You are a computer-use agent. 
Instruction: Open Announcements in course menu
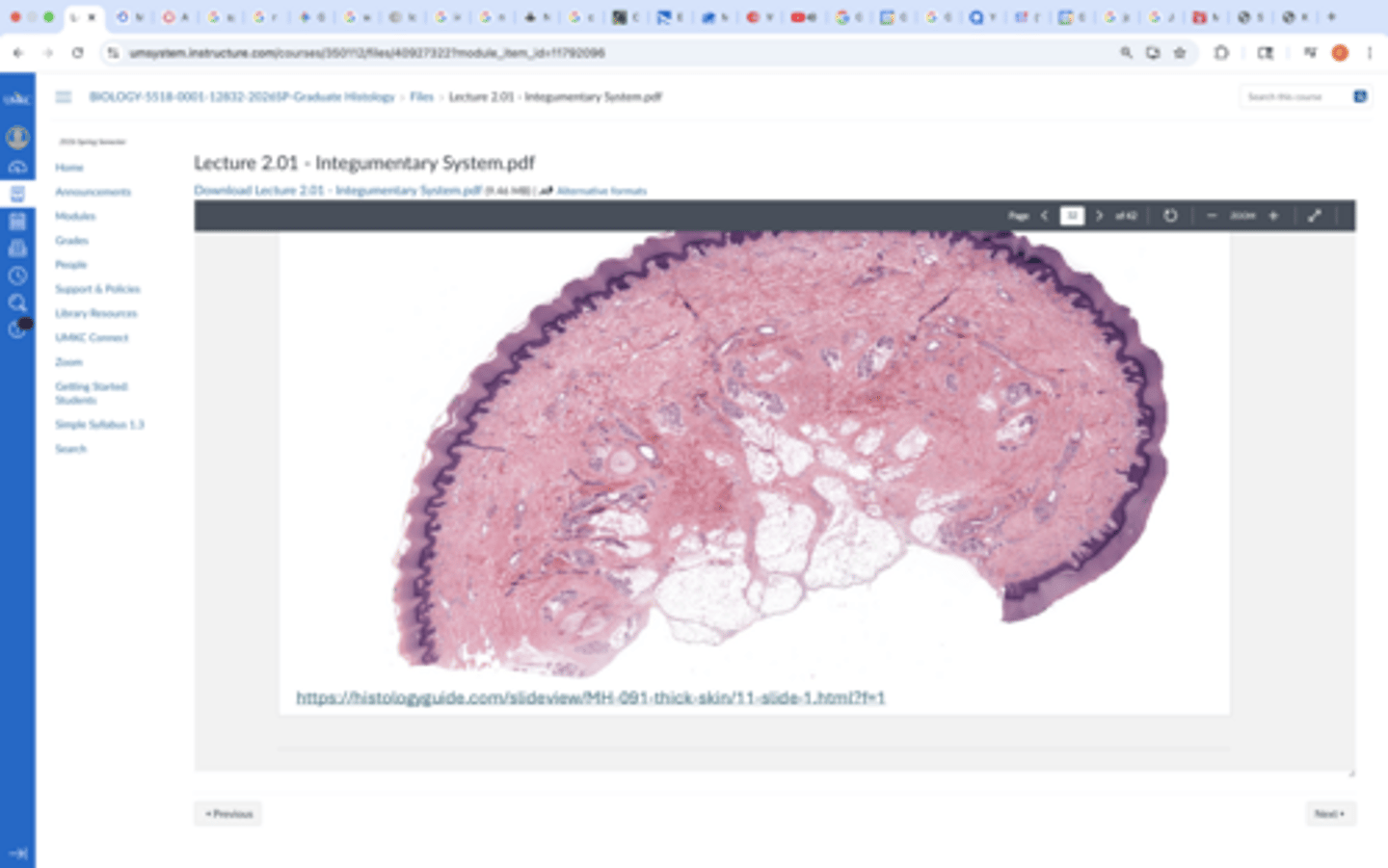pyautogui.click(x=93, y=192)
